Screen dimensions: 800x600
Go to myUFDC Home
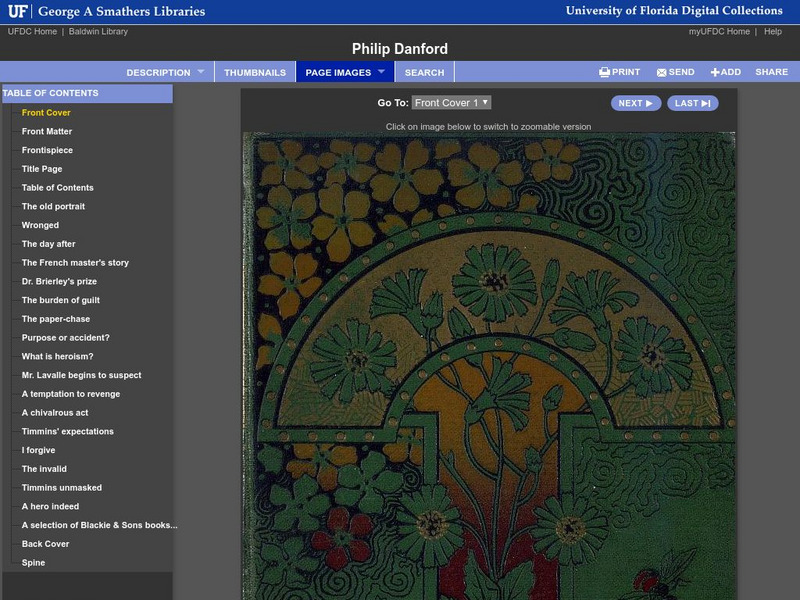coord(719,32)
